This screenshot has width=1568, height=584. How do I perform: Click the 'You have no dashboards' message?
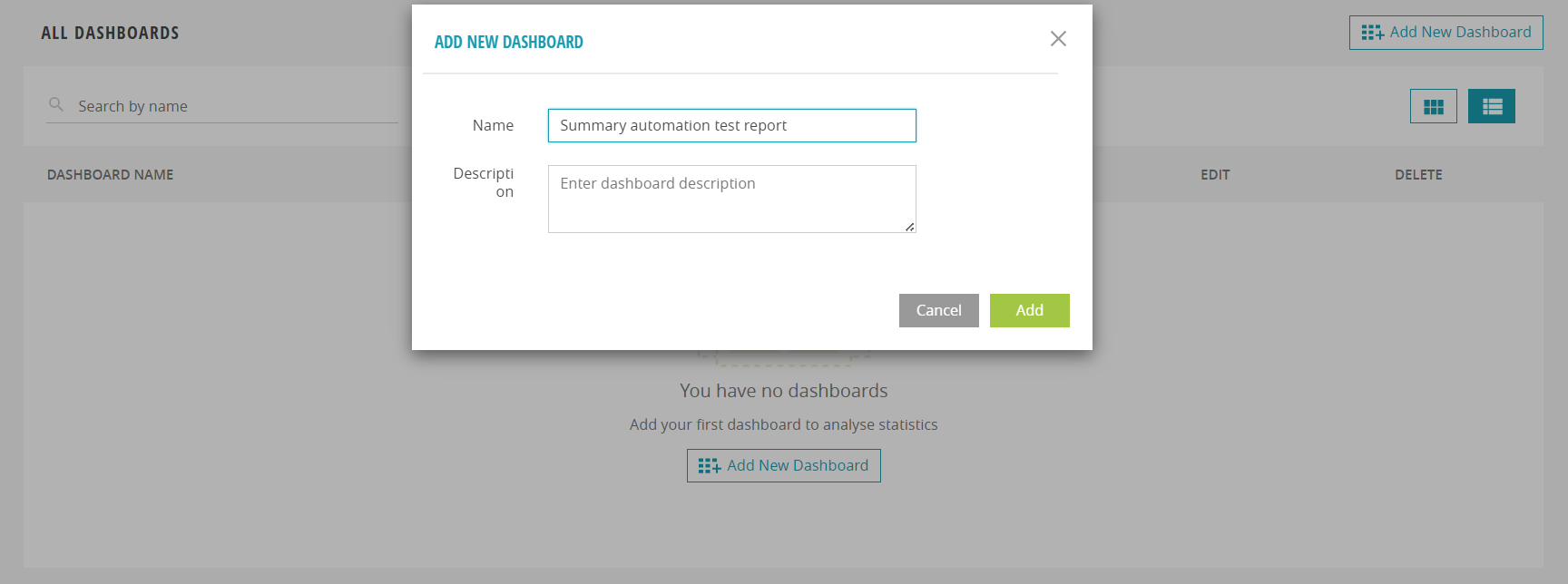coord(783,391)
